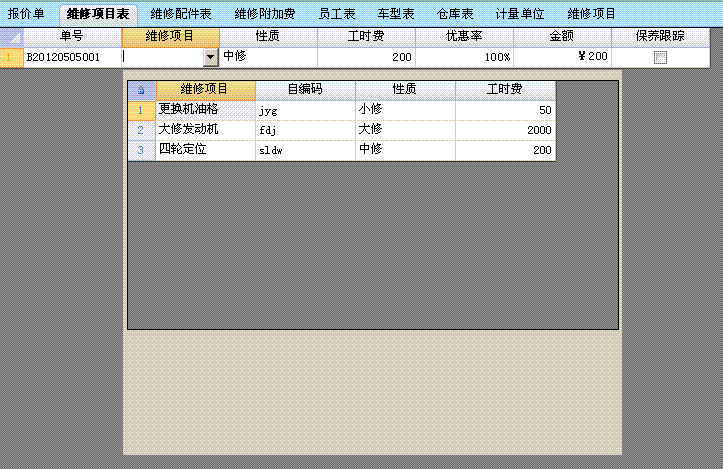Viewport: 723px width, 469px height.
Task: Click the lock icon in the dropdown table corner
Action: tap(142, 90)
